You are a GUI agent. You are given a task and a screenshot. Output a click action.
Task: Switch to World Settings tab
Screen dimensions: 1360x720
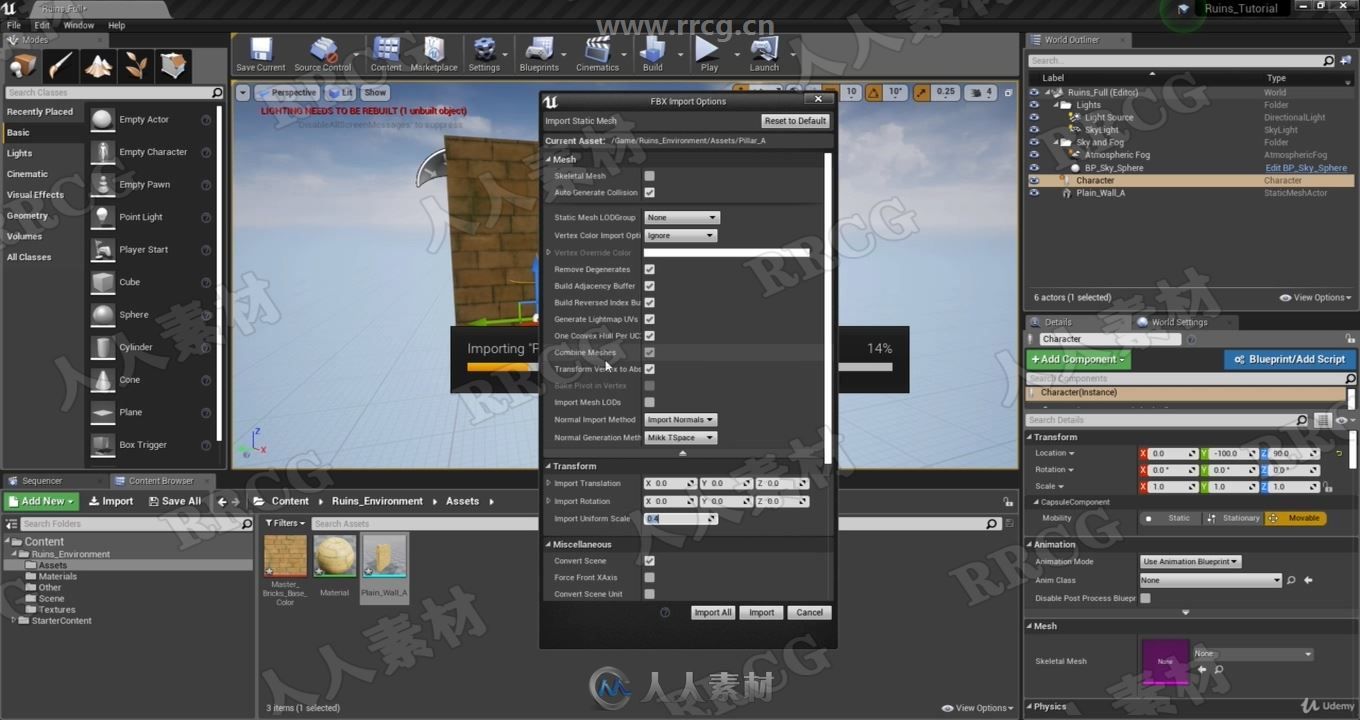click(x=1179, y=322)
